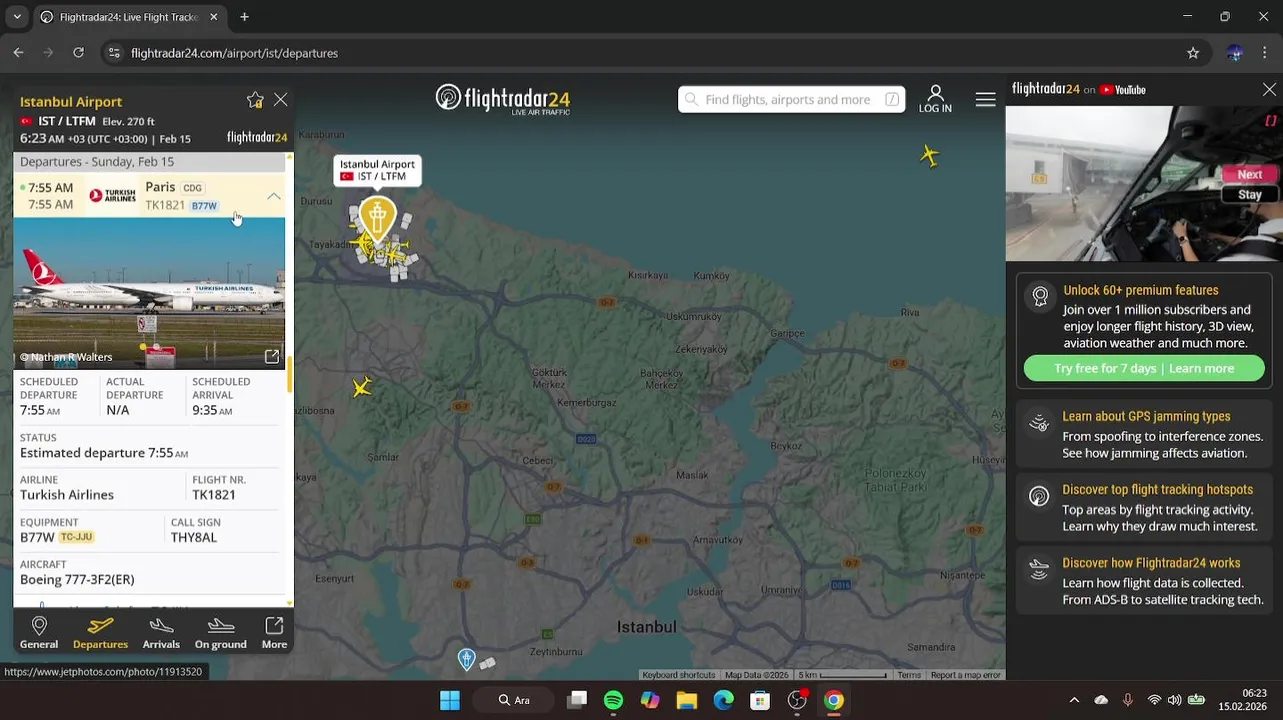Open a new browser tab
1283x720 pixels.
pyautogui.click(x=244, y=17)
